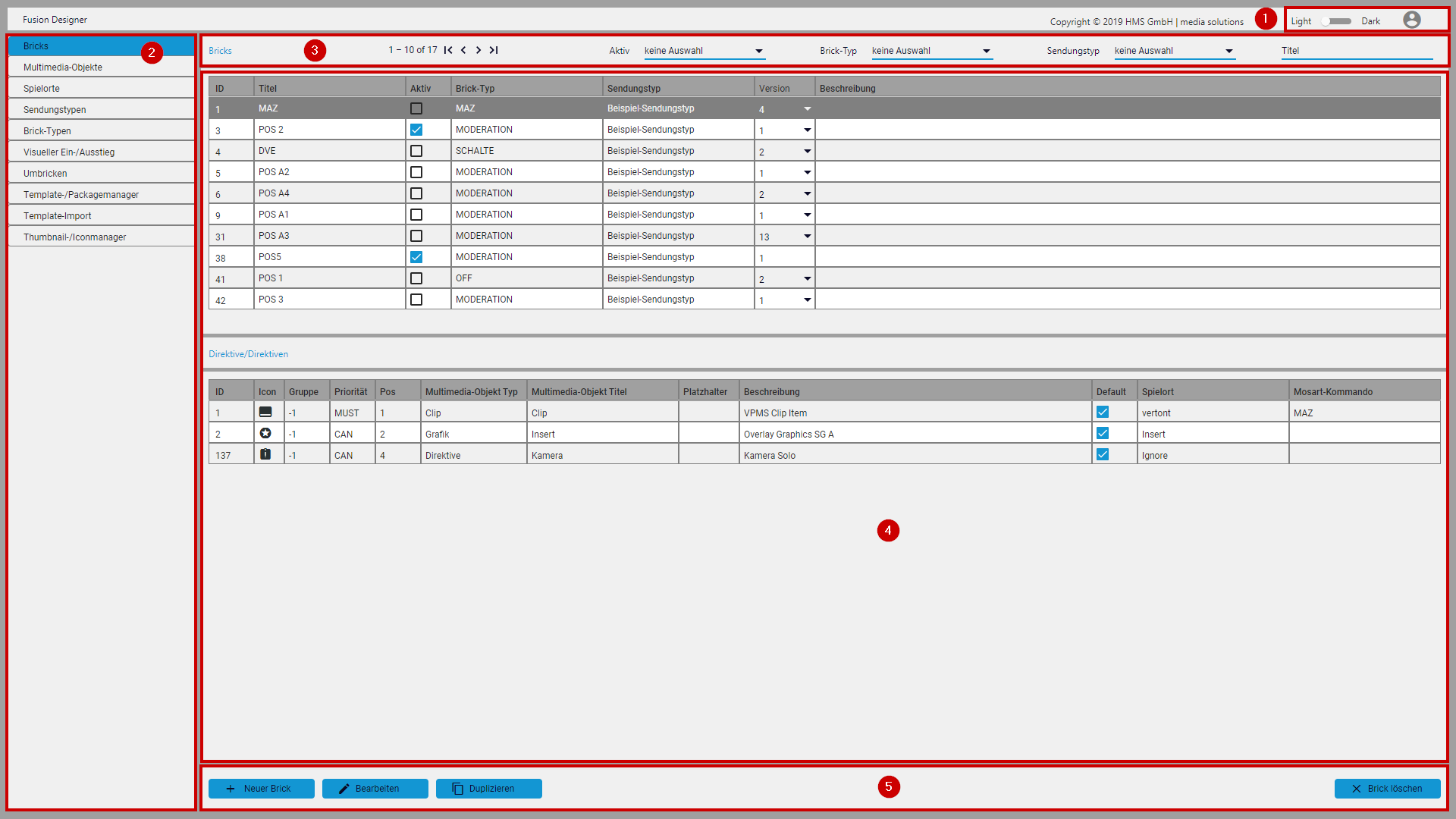Enable Aktiv checkbox for DVE brick
1456x819 pixels.
416,151
